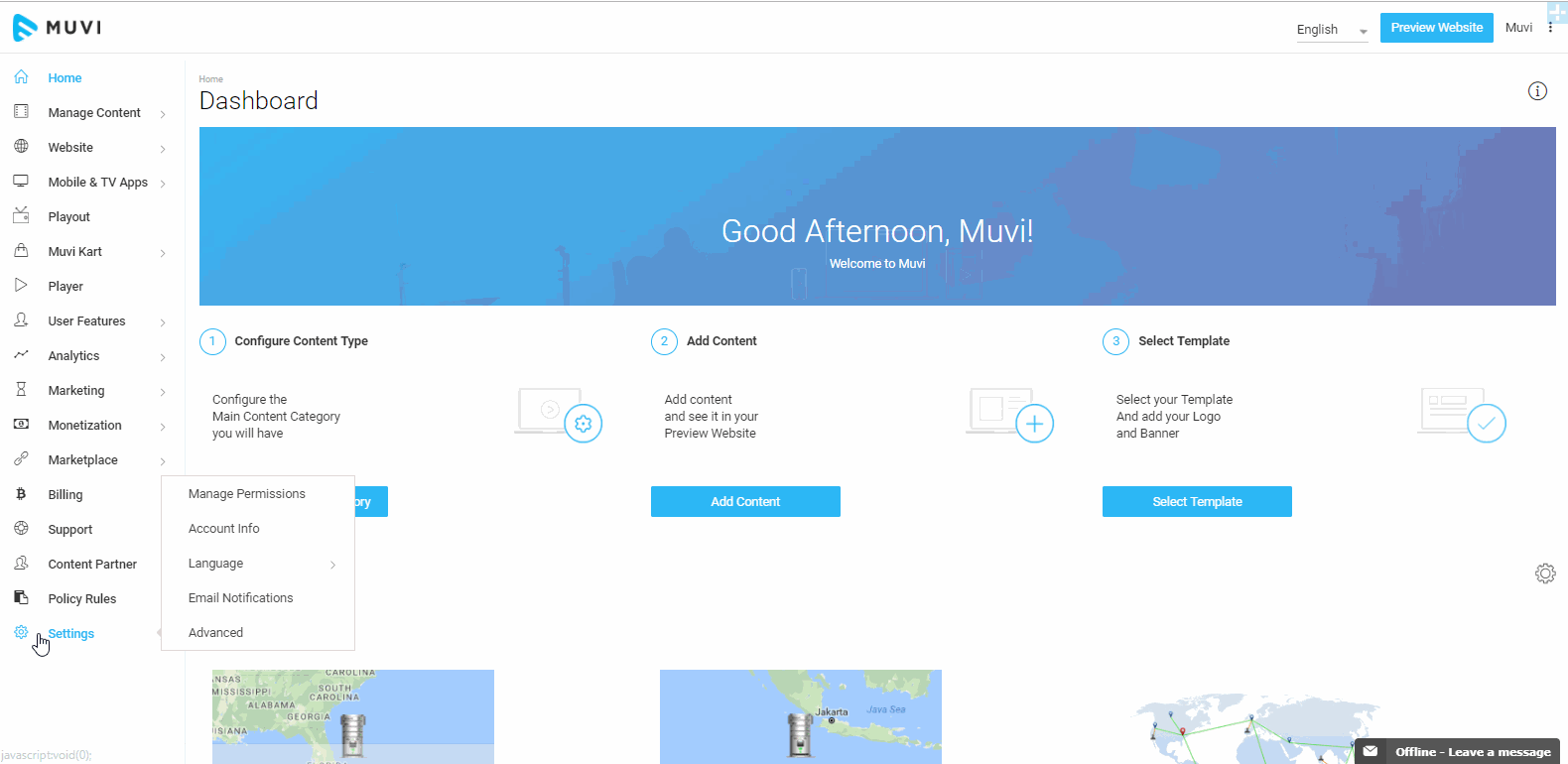Click the Manage Content film icon
1568x764 pixels.
(21, 111)
